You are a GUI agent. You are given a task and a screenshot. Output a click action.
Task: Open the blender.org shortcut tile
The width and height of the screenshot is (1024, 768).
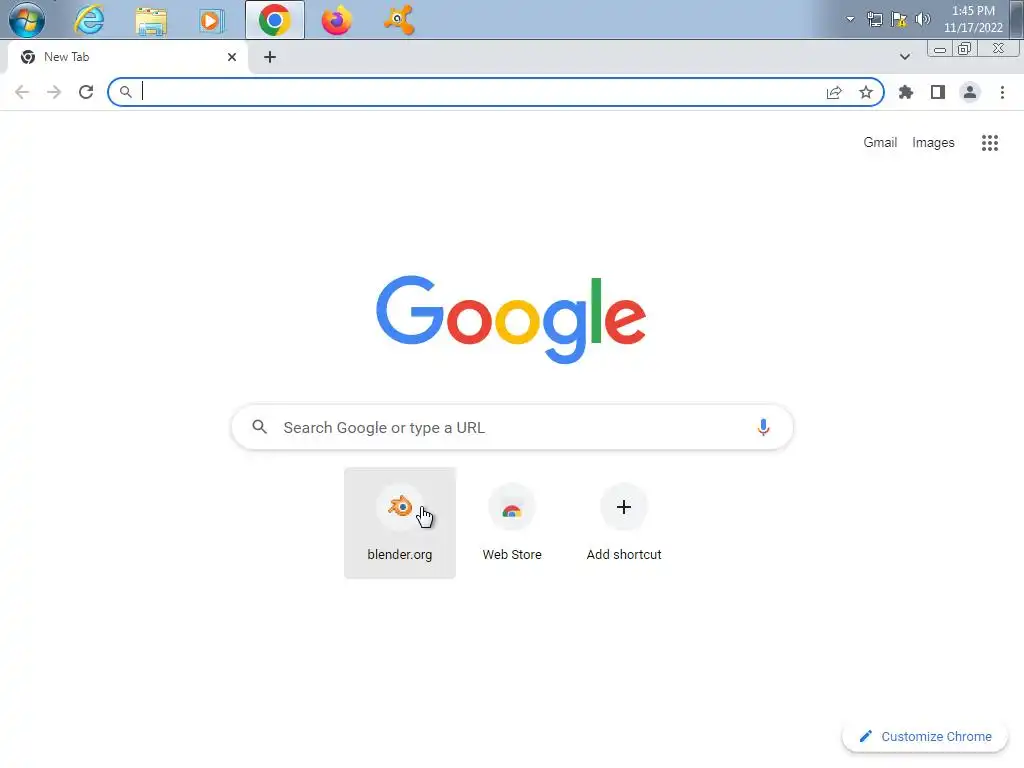[x=400, y=522]
